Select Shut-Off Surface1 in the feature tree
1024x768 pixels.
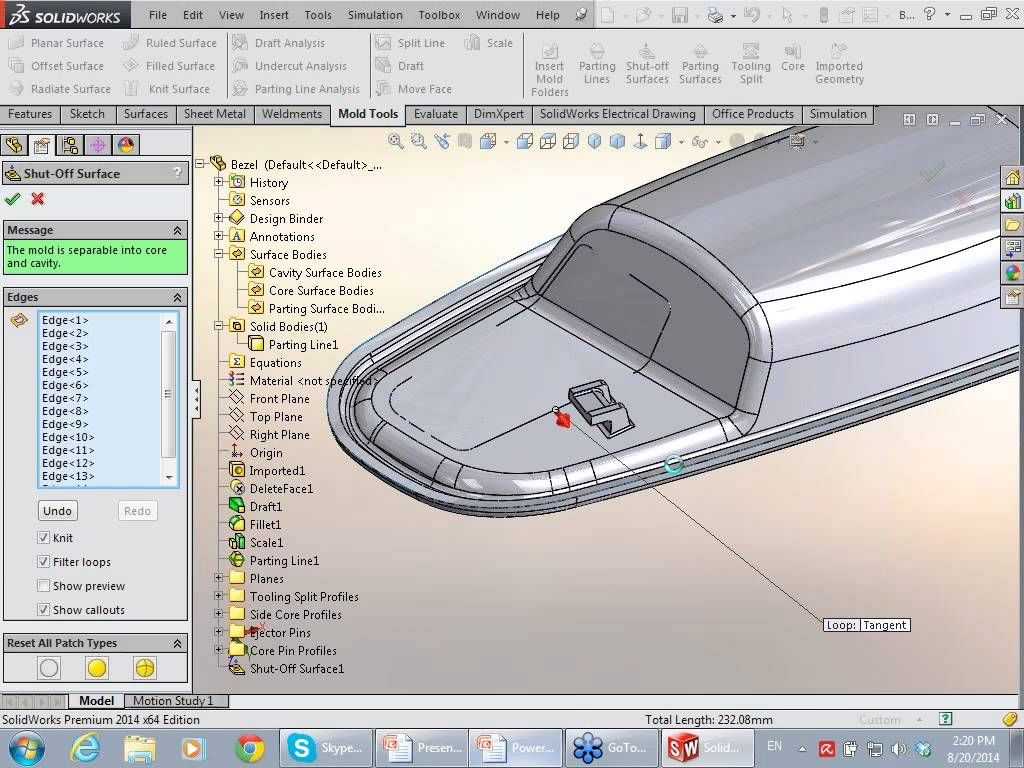click(296, 669)
